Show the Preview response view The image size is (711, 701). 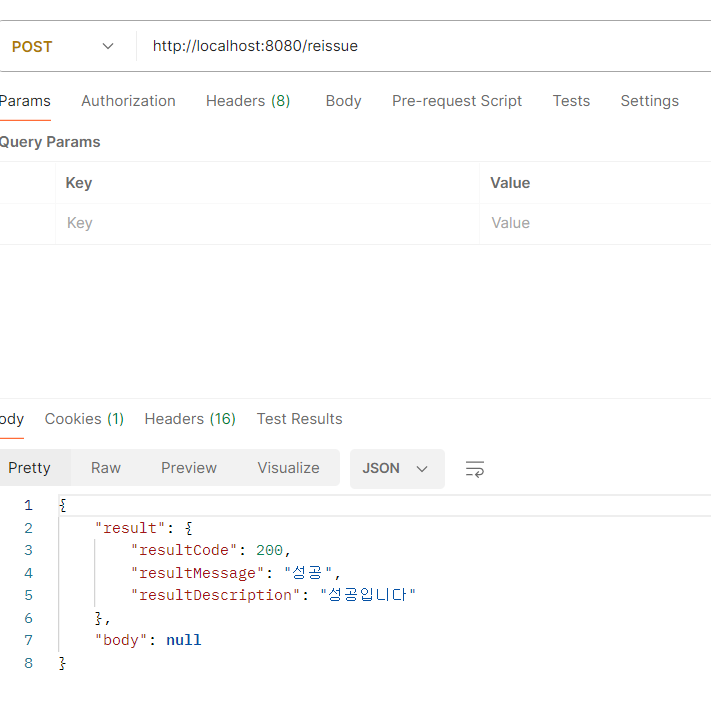189,468
